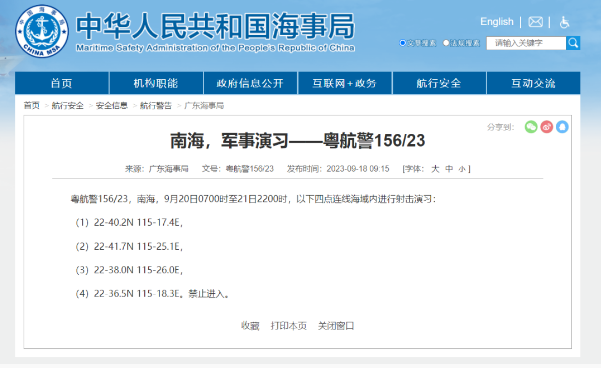Share article via green WeChat icon

[531, 127]
